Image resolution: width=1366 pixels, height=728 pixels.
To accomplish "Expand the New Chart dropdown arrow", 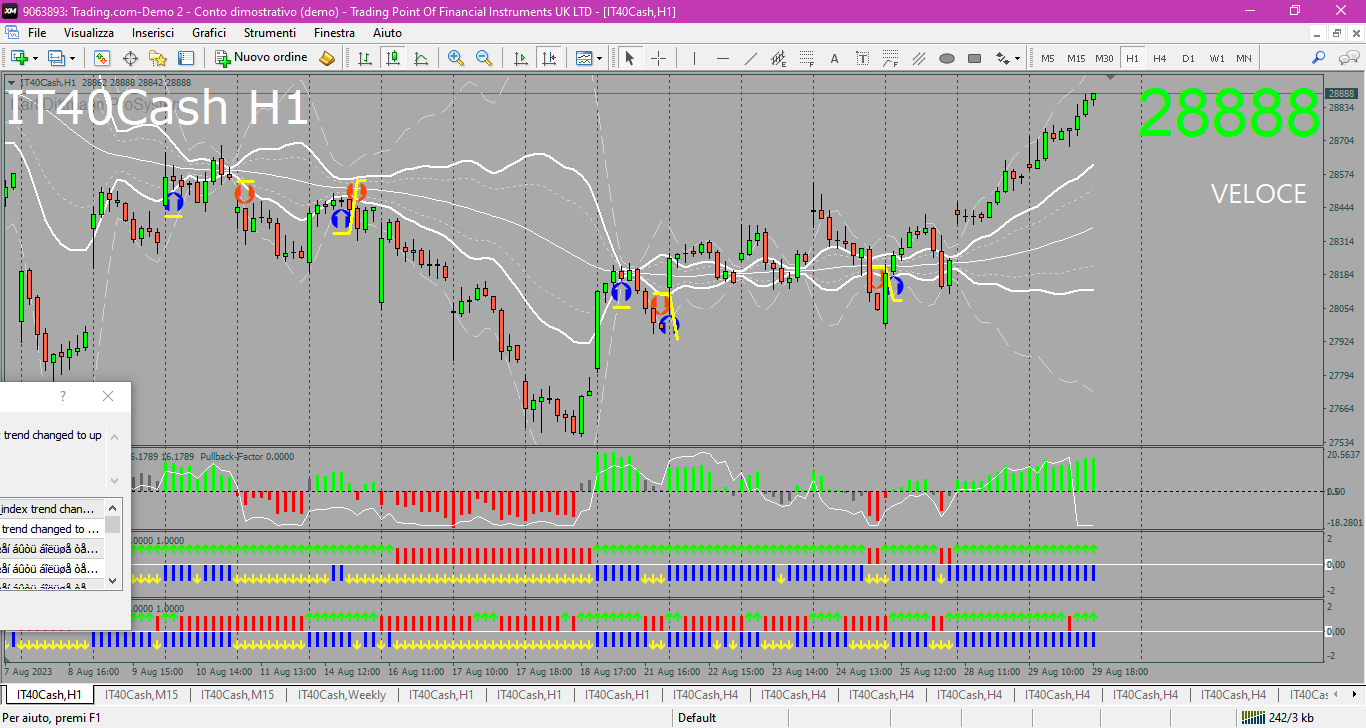I will (35, 58).
